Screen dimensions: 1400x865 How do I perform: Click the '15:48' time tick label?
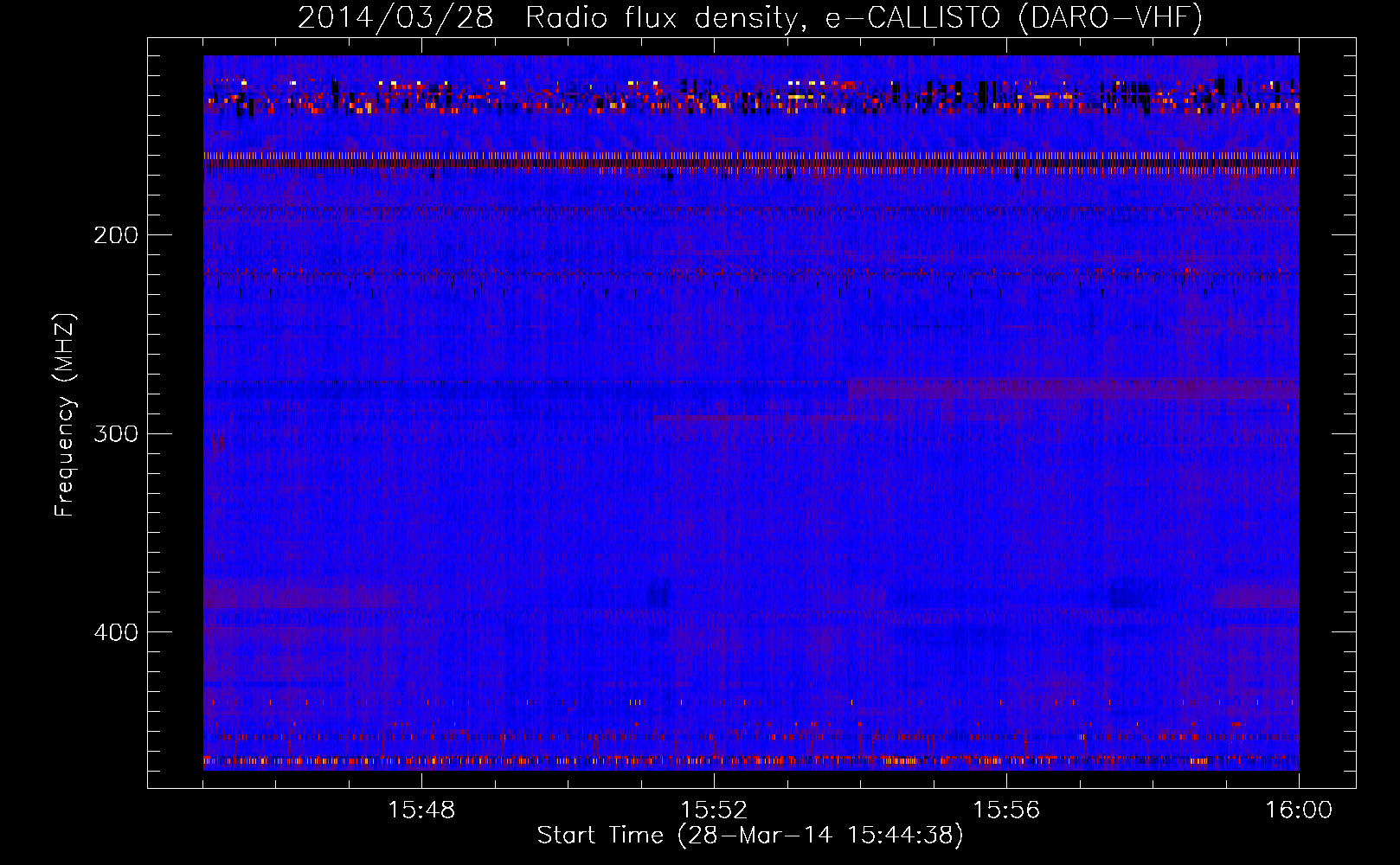(x=421, y=811)
